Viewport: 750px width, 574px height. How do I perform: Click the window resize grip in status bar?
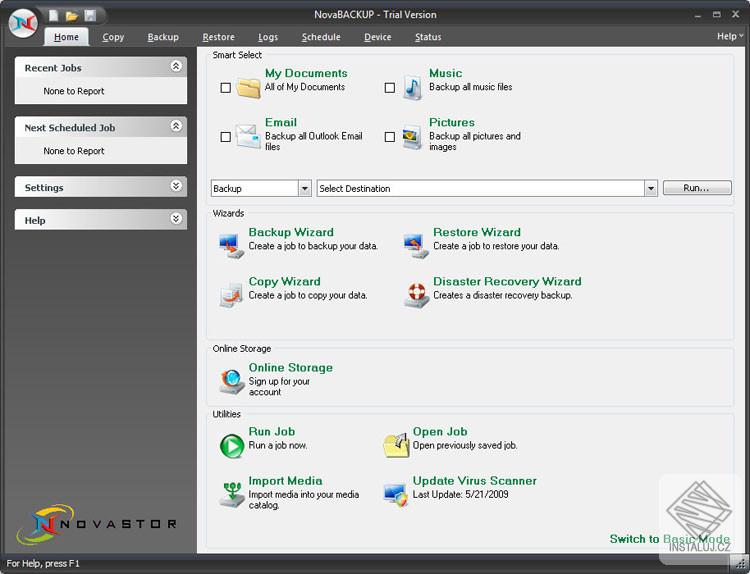739,563
